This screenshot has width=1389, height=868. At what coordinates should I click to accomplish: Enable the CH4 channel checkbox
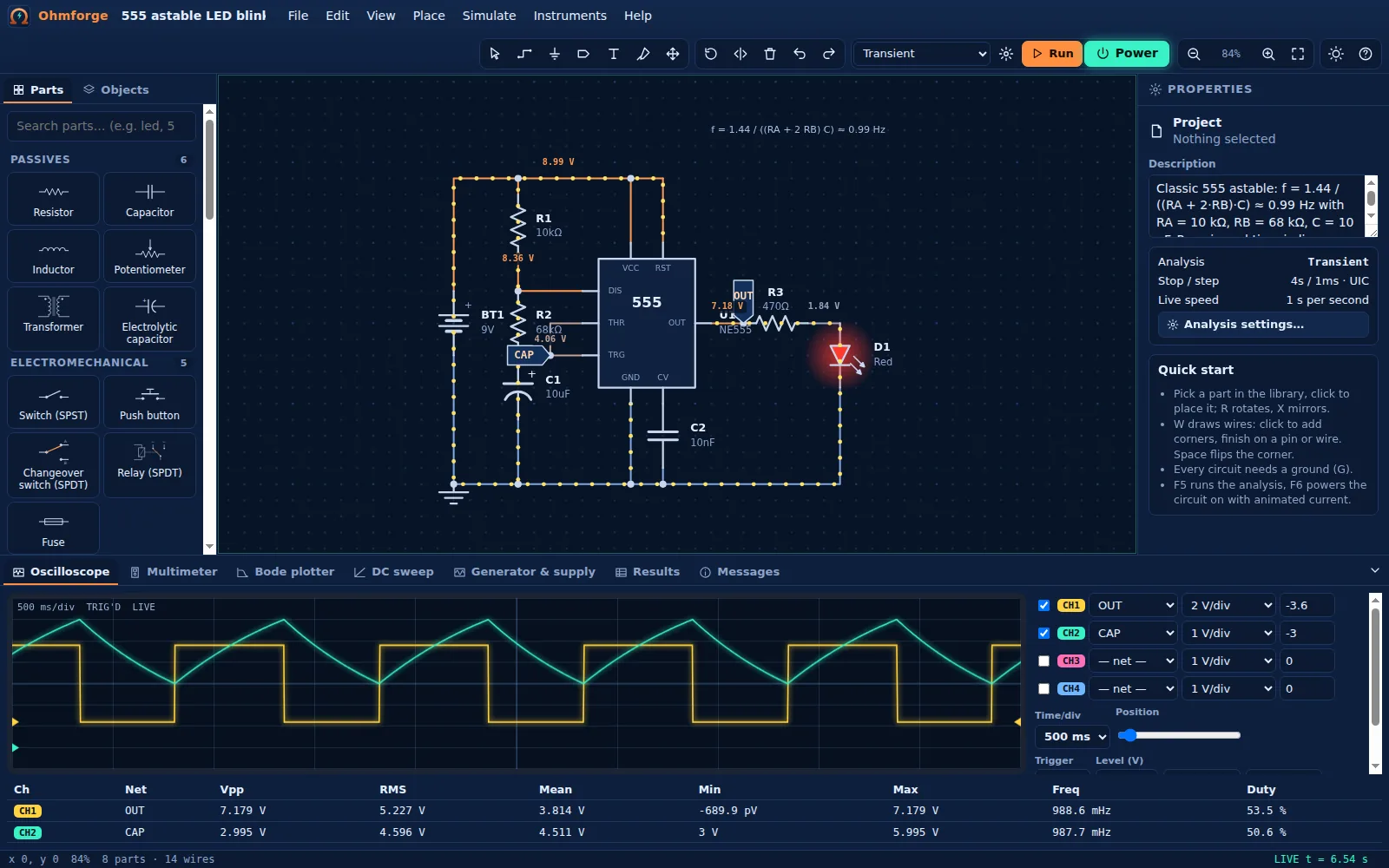(x=1043, y=689)
